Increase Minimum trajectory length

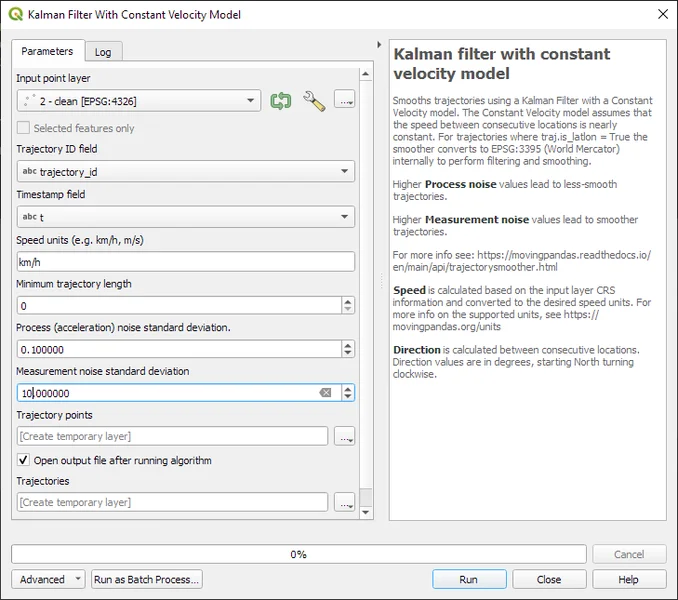(348, 301)
